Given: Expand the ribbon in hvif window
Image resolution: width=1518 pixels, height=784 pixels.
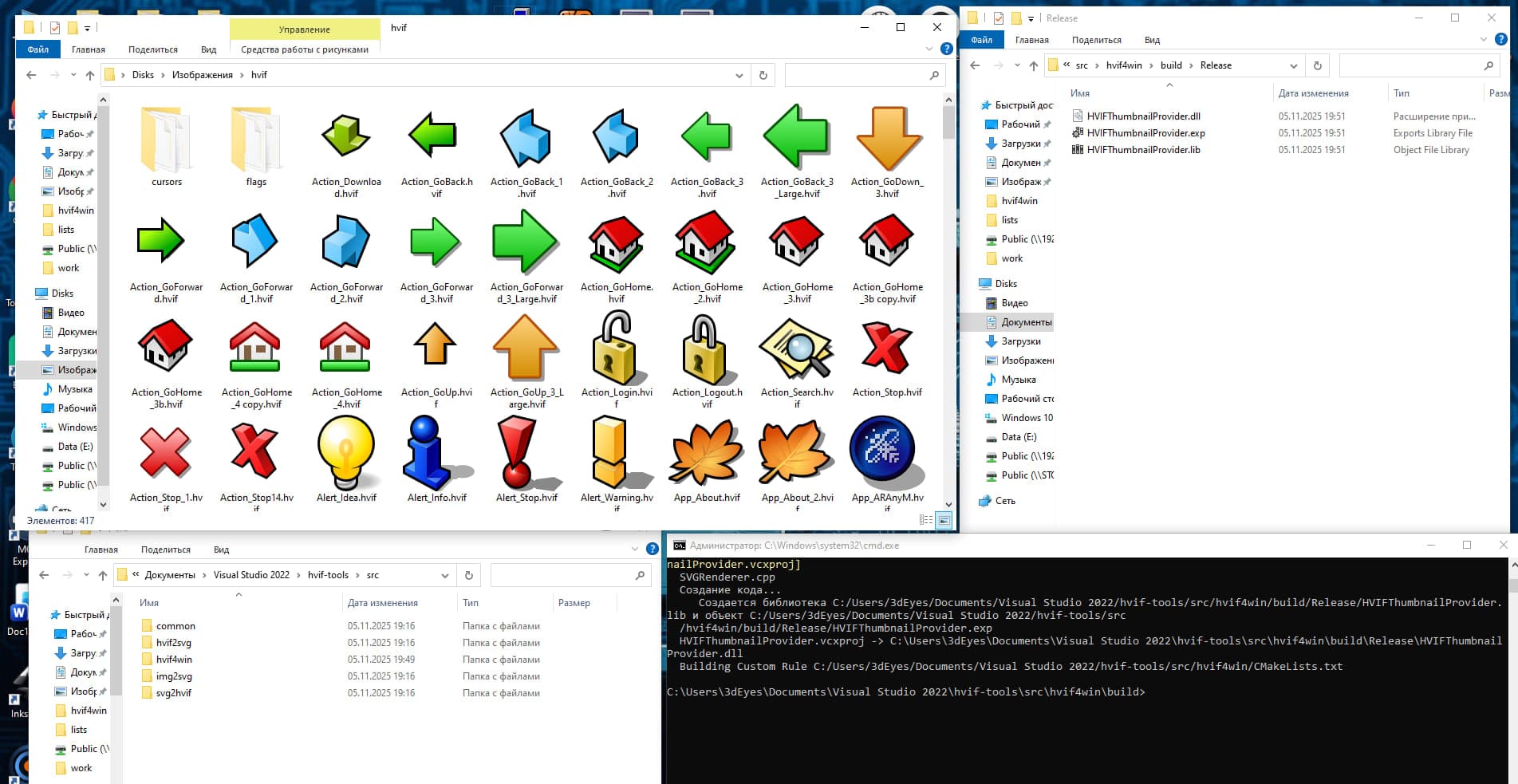Looking at the screenshot, I should [929, 49].
